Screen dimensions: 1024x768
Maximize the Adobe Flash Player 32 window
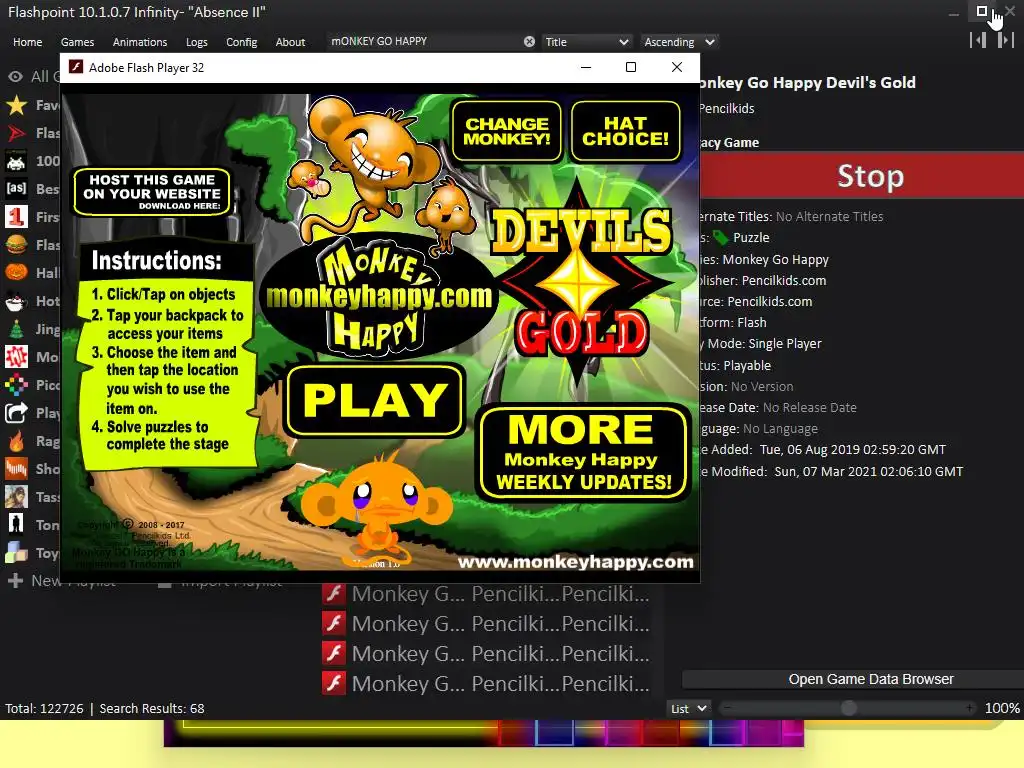pyautogui.click(x=631, y=67)
